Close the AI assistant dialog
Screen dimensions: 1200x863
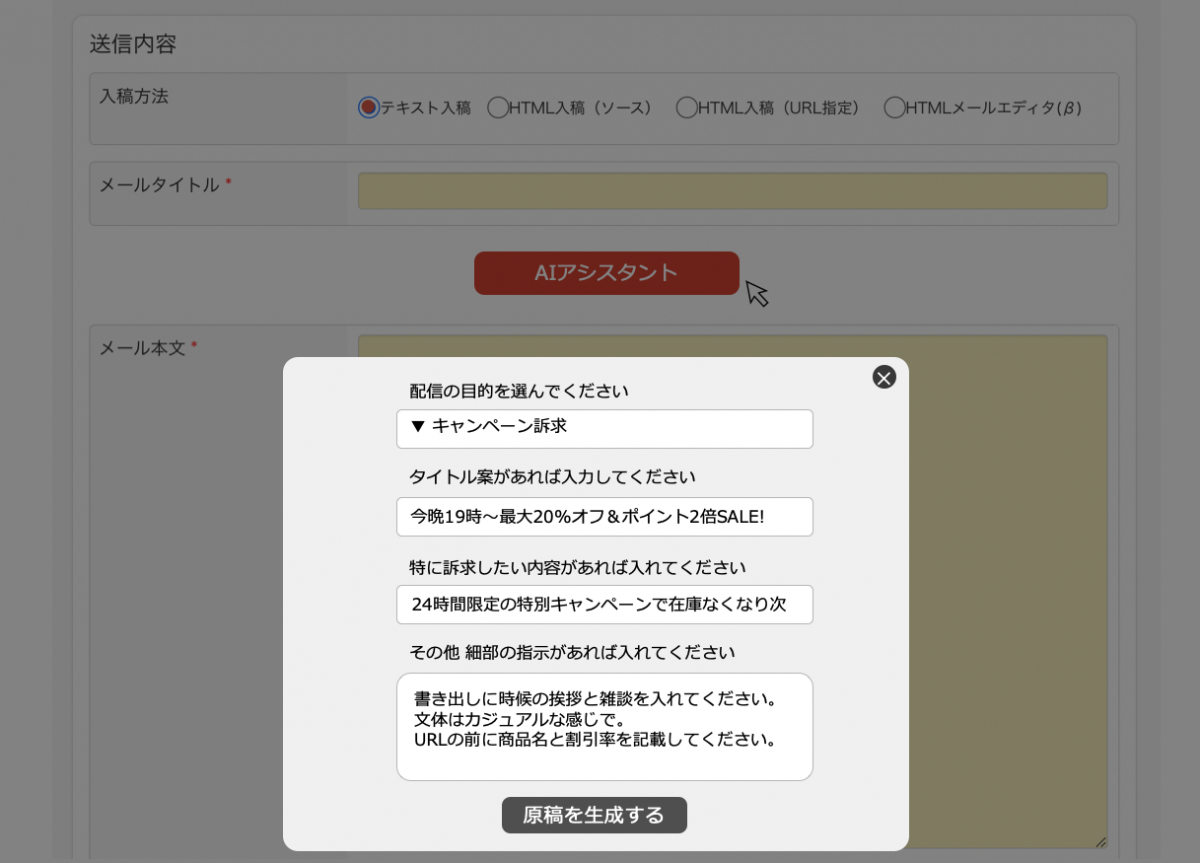[x=884, y=377]
